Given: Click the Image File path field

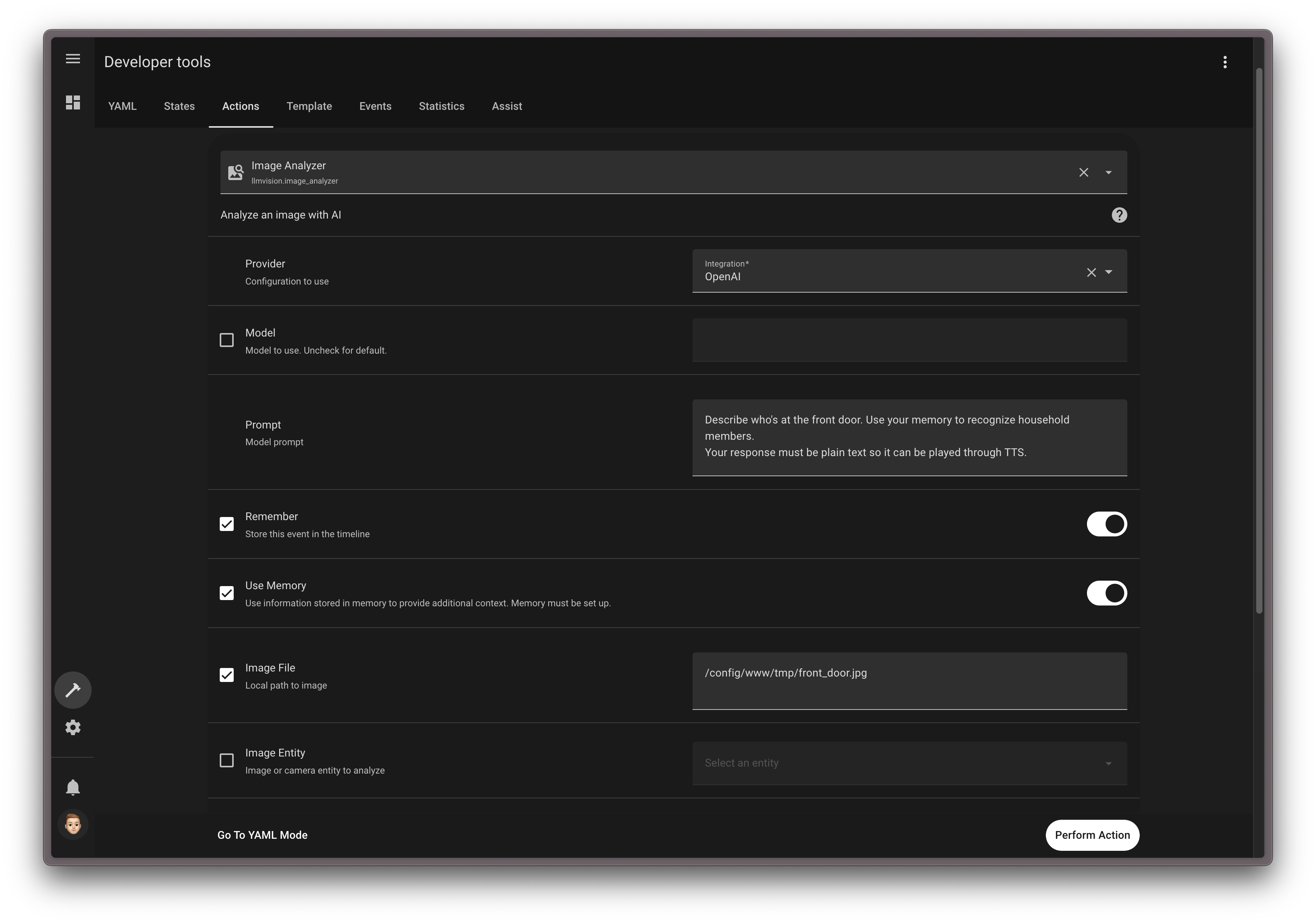Looking at the screenshot, I should [x=910, y=681].
